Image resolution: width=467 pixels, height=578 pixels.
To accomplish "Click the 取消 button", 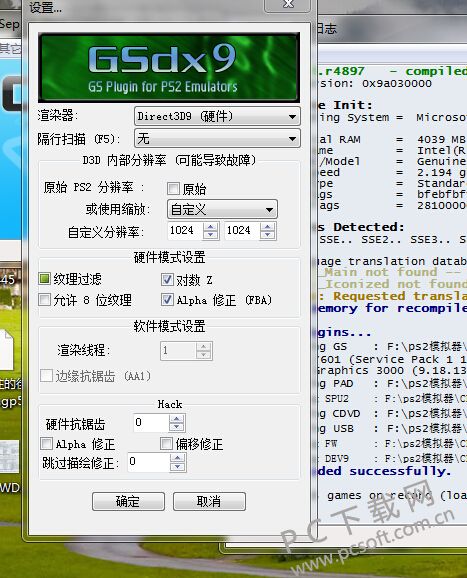I will click(209, 501).
